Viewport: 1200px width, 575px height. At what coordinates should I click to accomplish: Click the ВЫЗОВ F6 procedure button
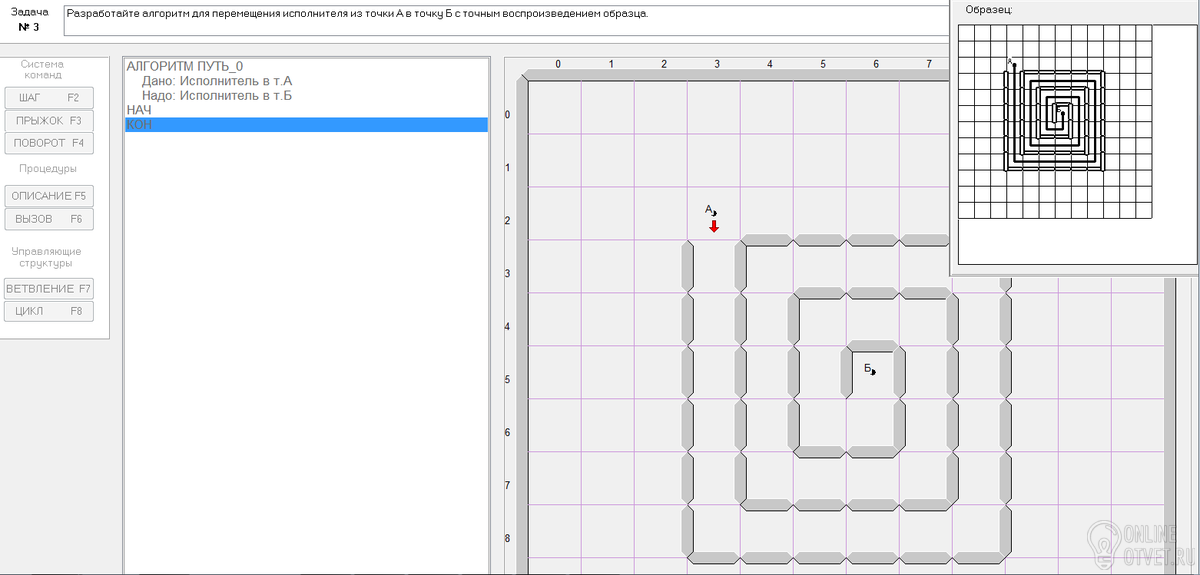coord(49,218)
